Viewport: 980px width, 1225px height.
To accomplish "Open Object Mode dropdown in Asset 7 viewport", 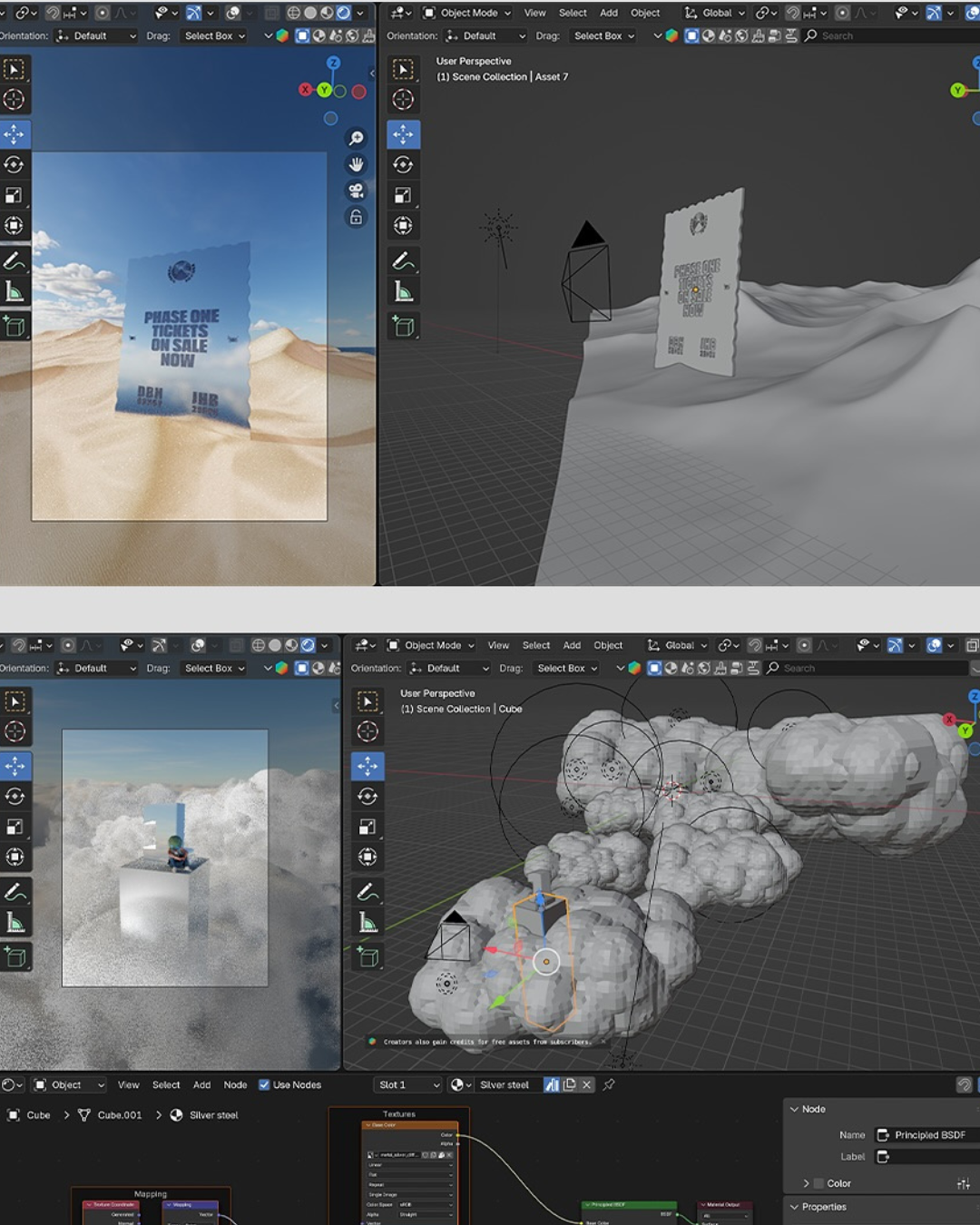I will coord(467,13).
